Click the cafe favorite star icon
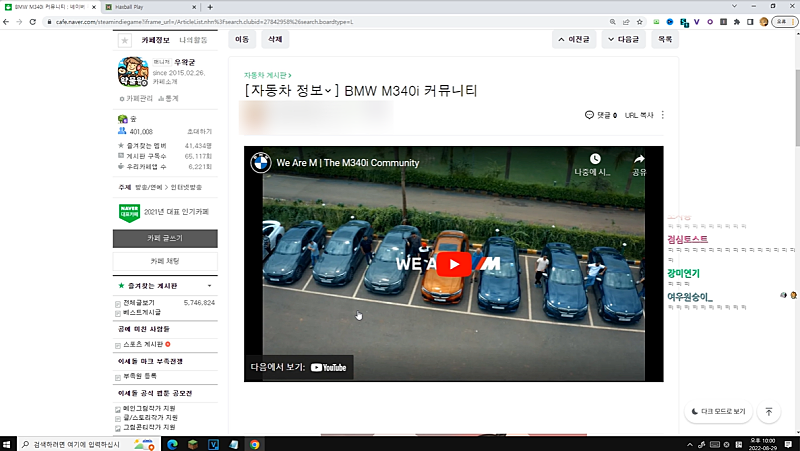 pos(124,41)
